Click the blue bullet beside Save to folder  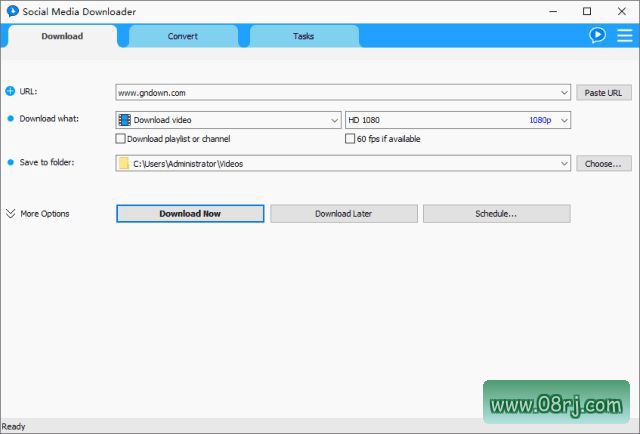pos(11,162)
